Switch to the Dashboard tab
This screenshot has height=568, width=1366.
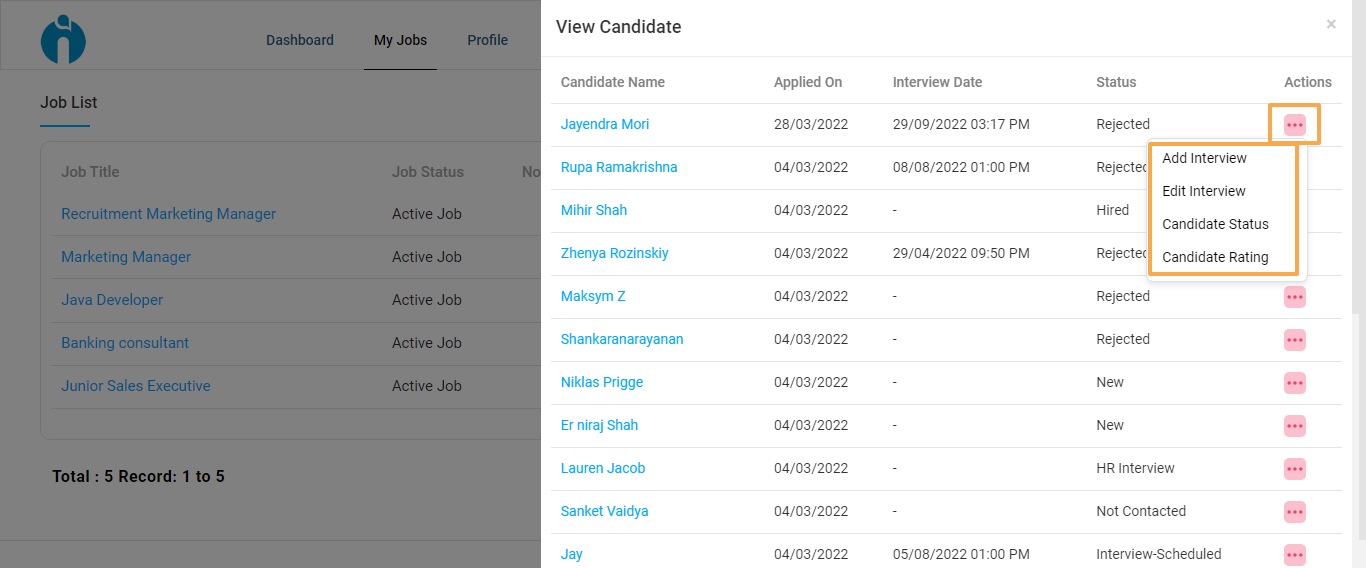tap(300, 40)
